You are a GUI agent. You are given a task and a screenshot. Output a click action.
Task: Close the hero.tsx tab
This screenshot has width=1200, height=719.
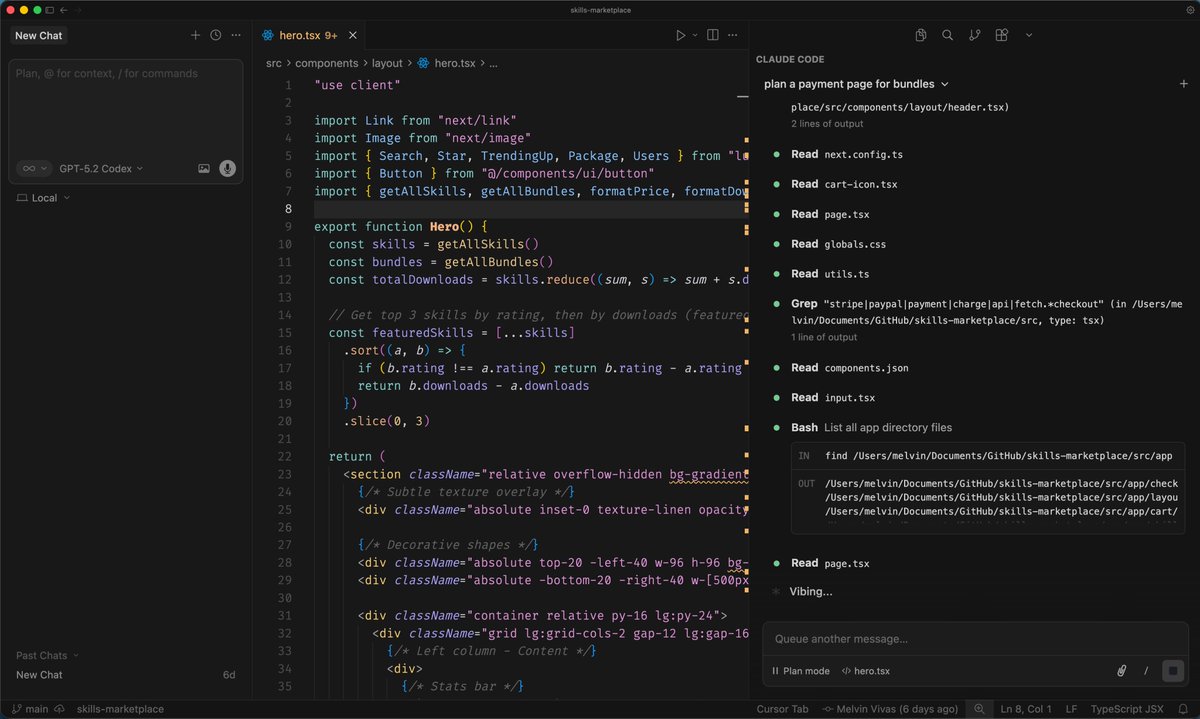click(x=353, y=35)
